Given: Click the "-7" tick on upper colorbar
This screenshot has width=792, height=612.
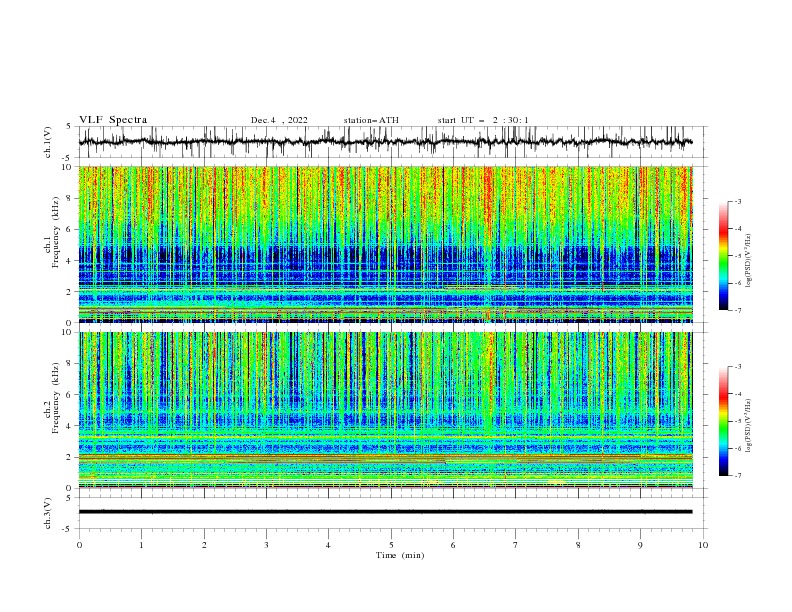Looking at the screenshot, I should (738, 310).
